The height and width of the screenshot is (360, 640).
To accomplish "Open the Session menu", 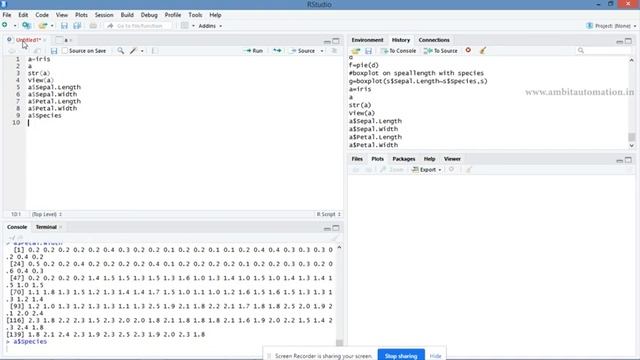I will [104, 15].
